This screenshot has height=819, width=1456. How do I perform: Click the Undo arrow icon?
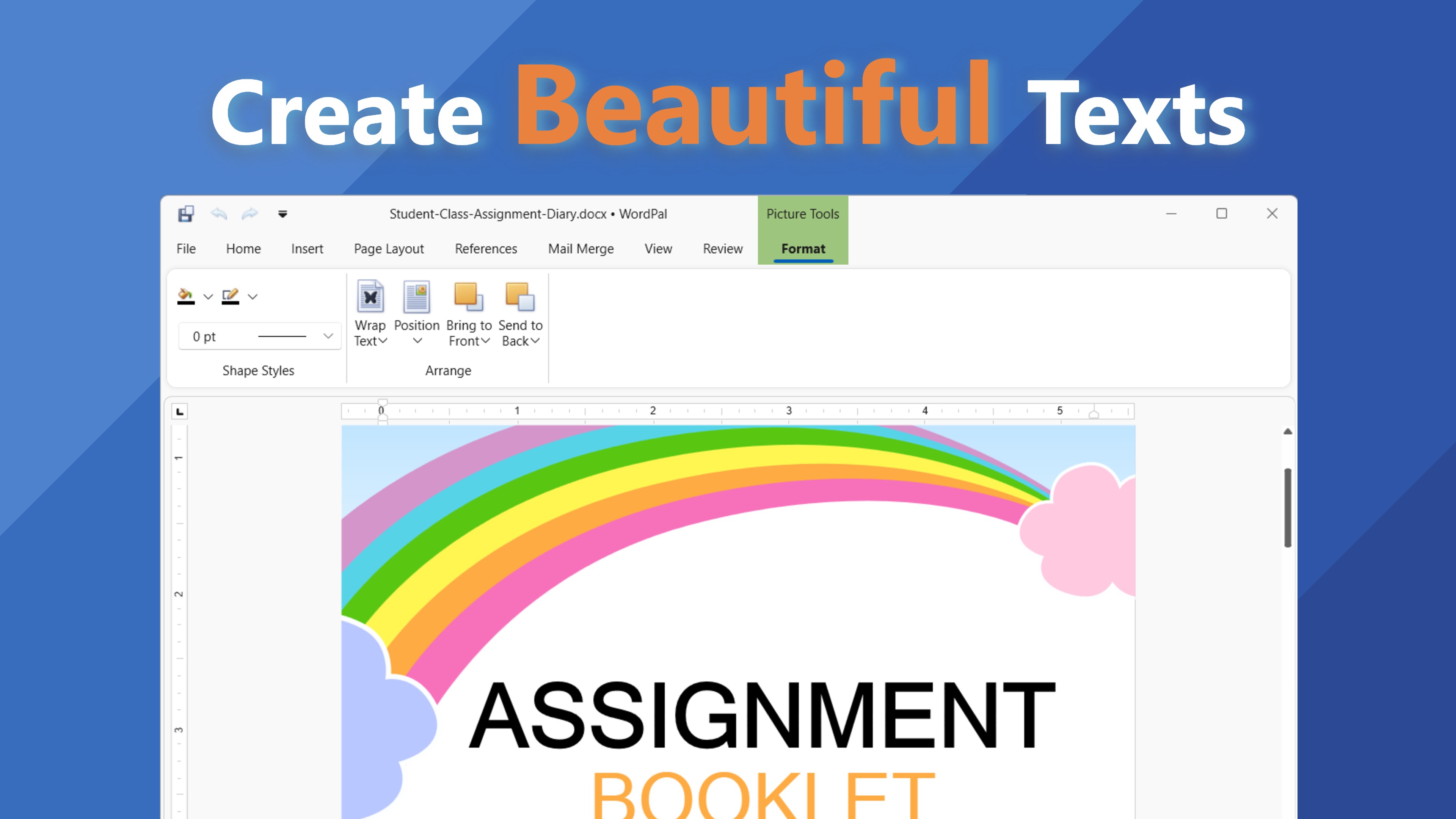pos(220,214)
